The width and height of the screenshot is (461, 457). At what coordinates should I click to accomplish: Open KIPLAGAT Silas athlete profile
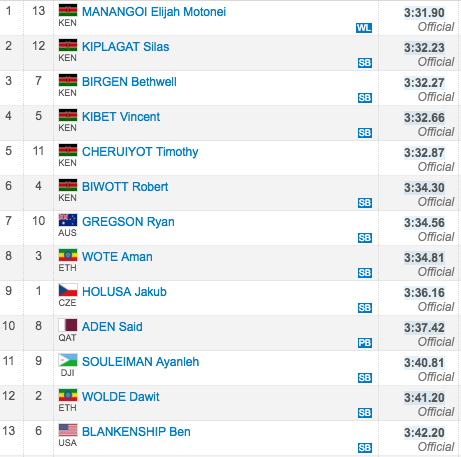[125, 47]
